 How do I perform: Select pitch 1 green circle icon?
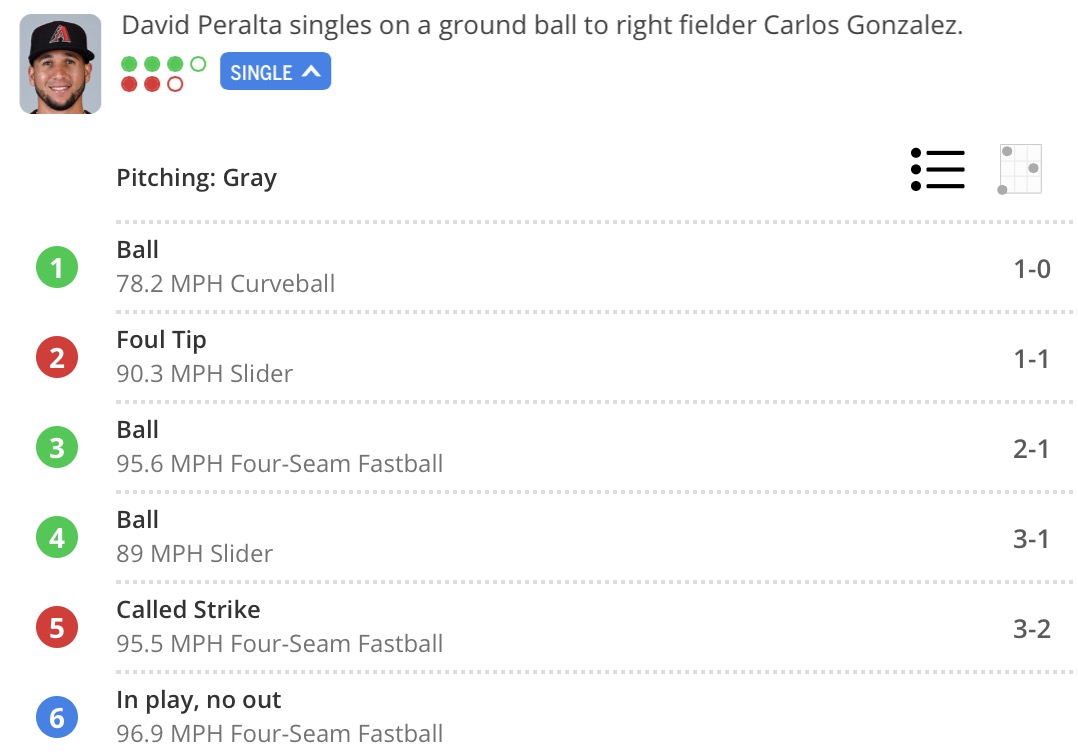click(57, 267)
